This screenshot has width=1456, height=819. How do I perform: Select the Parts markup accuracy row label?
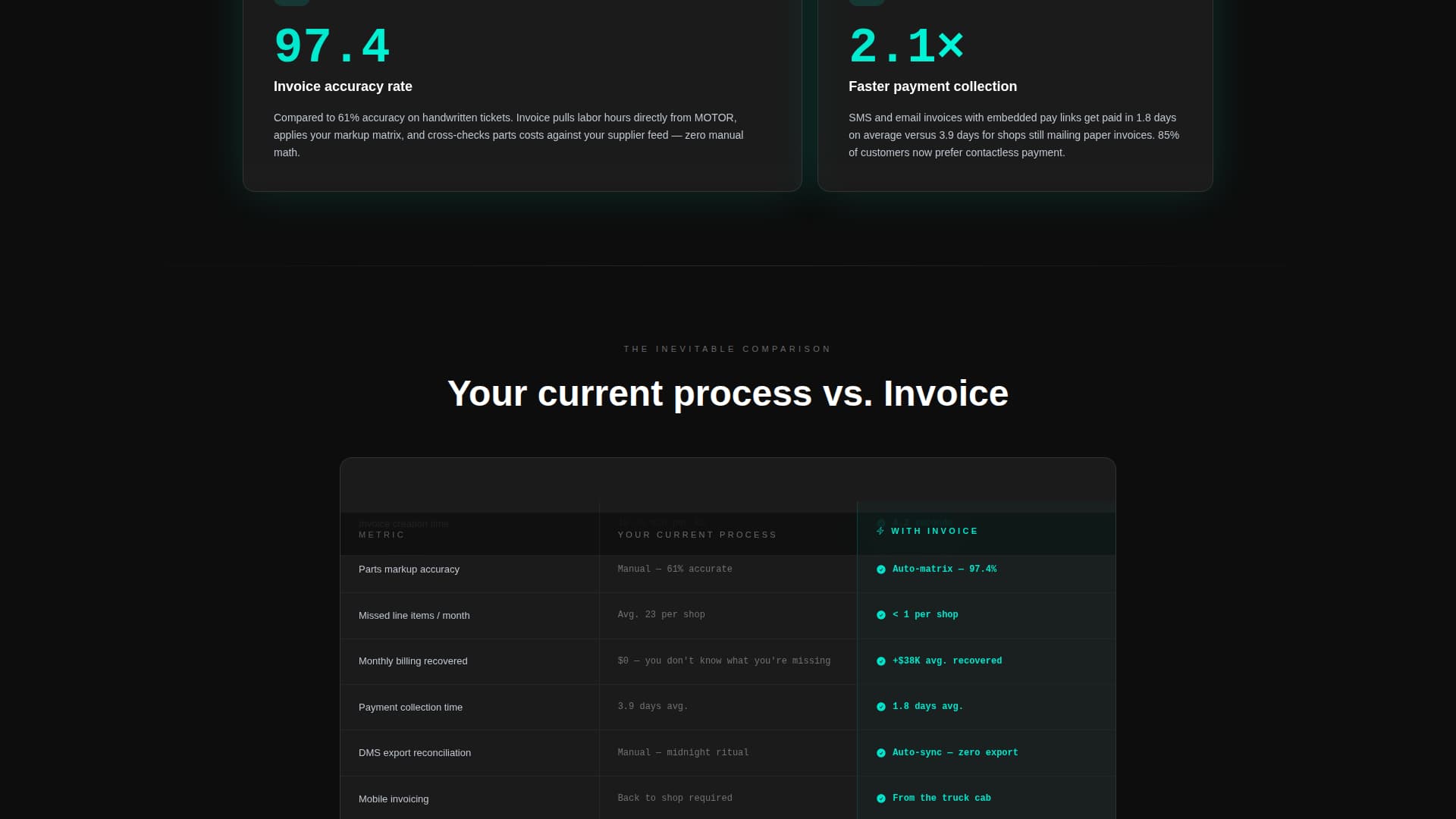[x=409, y=570]
